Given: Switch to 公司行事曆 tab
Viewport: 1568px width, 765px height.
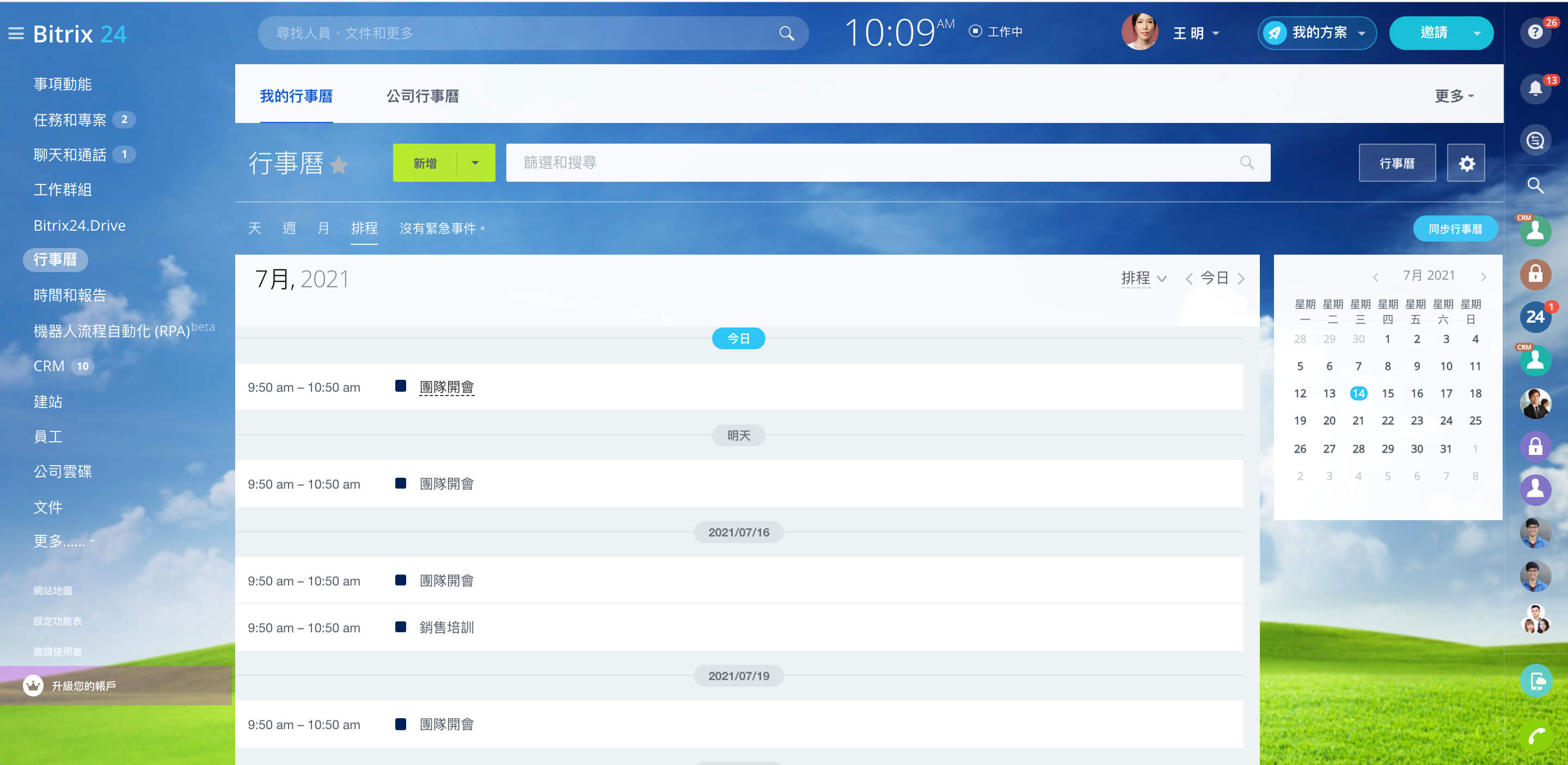Looking at the screenshot, I should (422, 95).
